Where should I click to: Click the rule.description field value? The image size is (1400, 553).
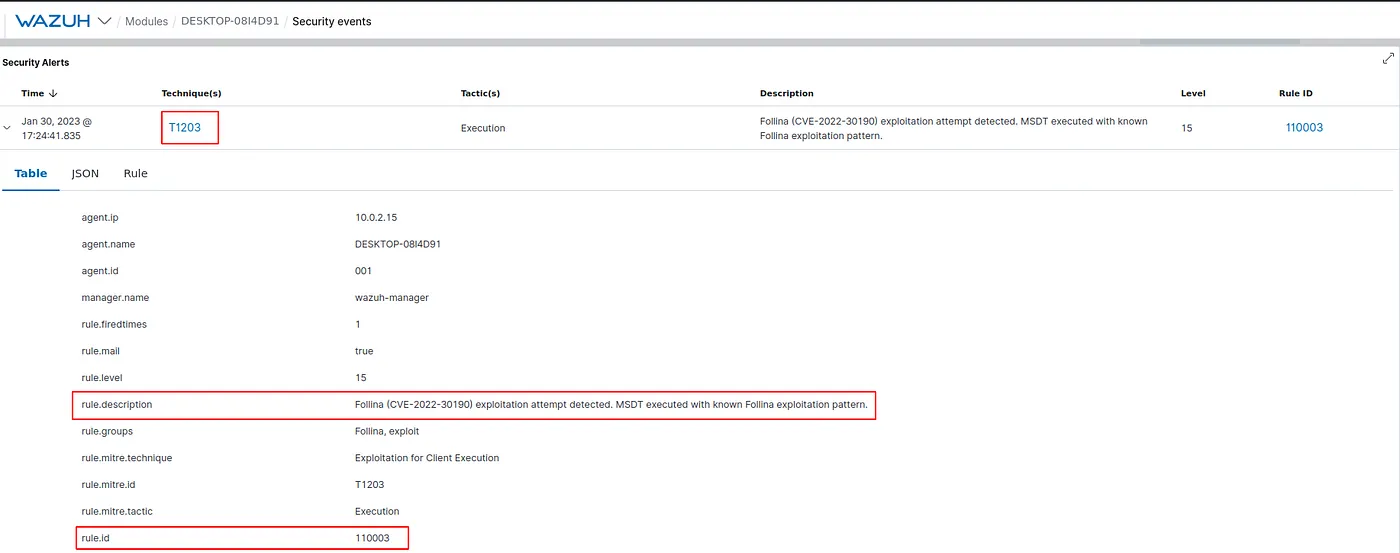click(x=611, y=405)
